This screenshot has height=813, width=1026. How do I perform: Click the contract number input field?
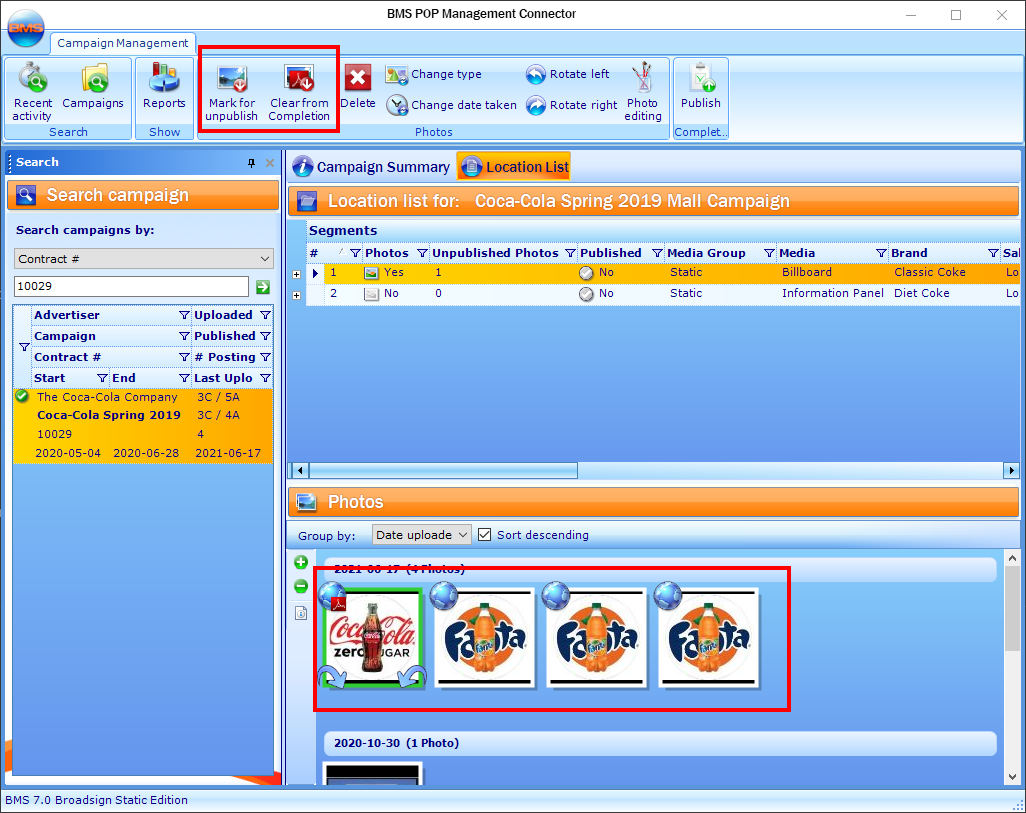[132, 286]
